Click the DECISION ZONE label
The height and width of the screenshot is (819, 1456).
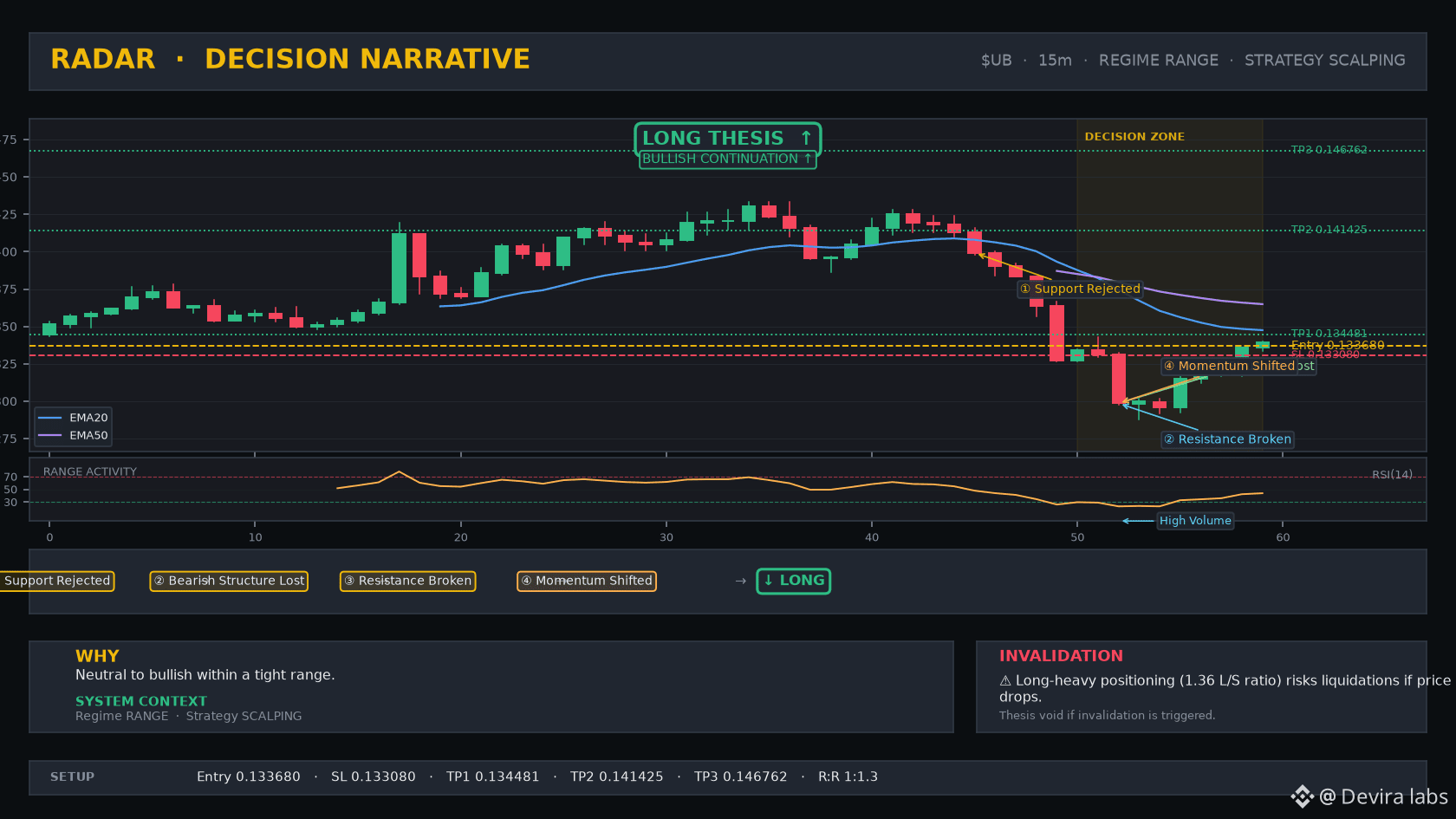click(1134, 137)
